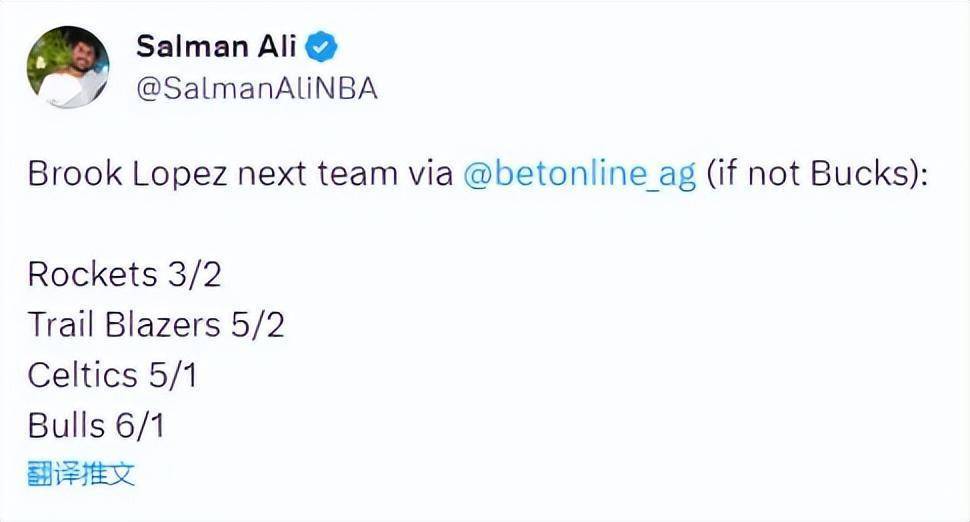Click the 翻译推文 translate tweet link
970x522 pixels.
[x=81, y=473]
